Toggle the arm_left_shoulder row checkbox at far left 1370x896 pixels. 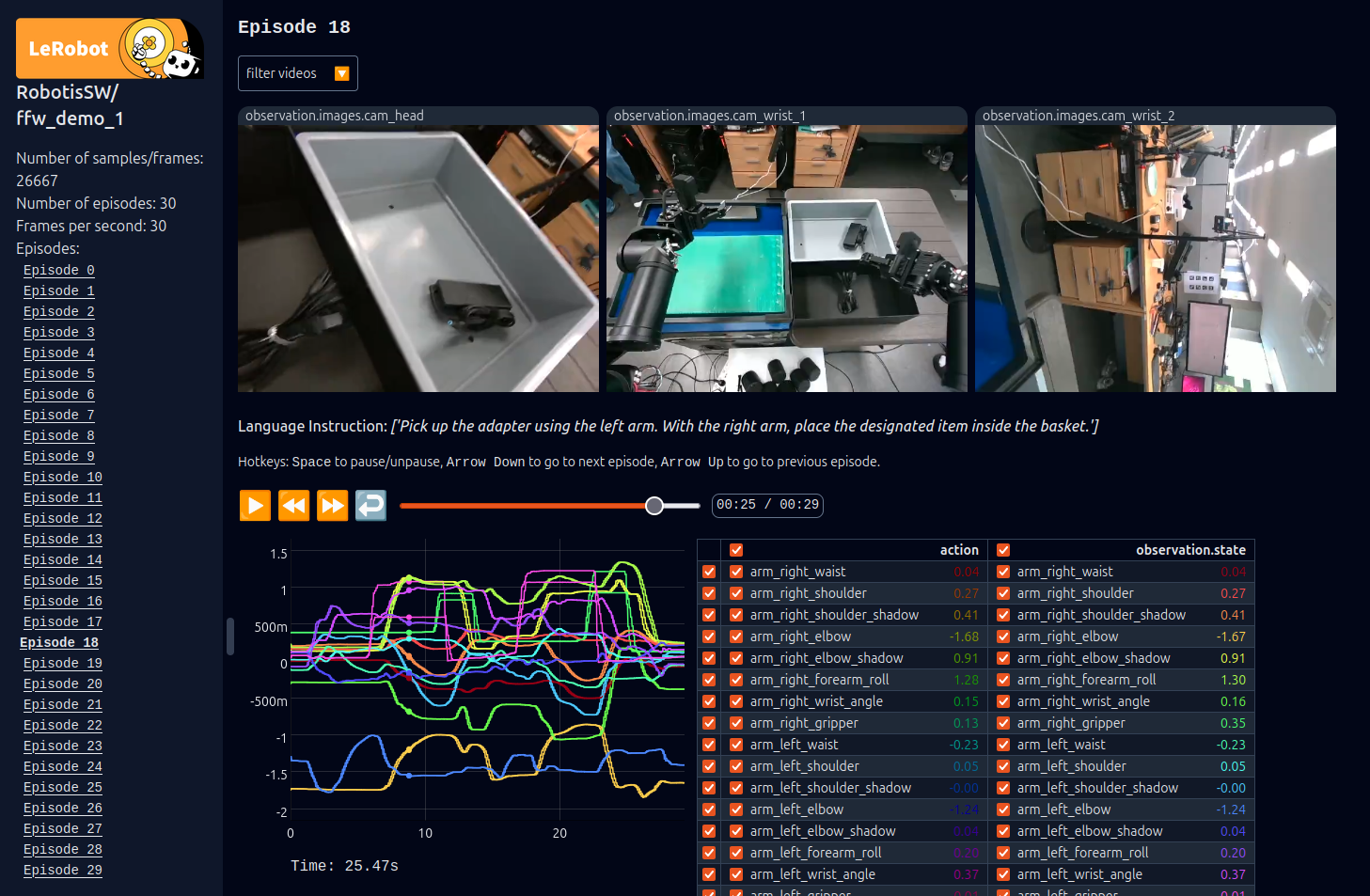[x=709, y=766]
